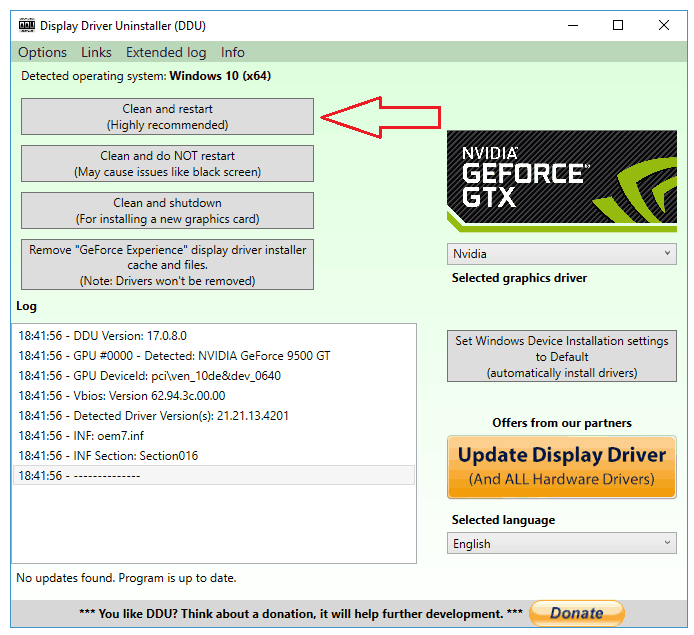Choose Clean and do NOT restart
Image resolution: width=694 pixels, height=635 pixels.
(x=167, y=164)
